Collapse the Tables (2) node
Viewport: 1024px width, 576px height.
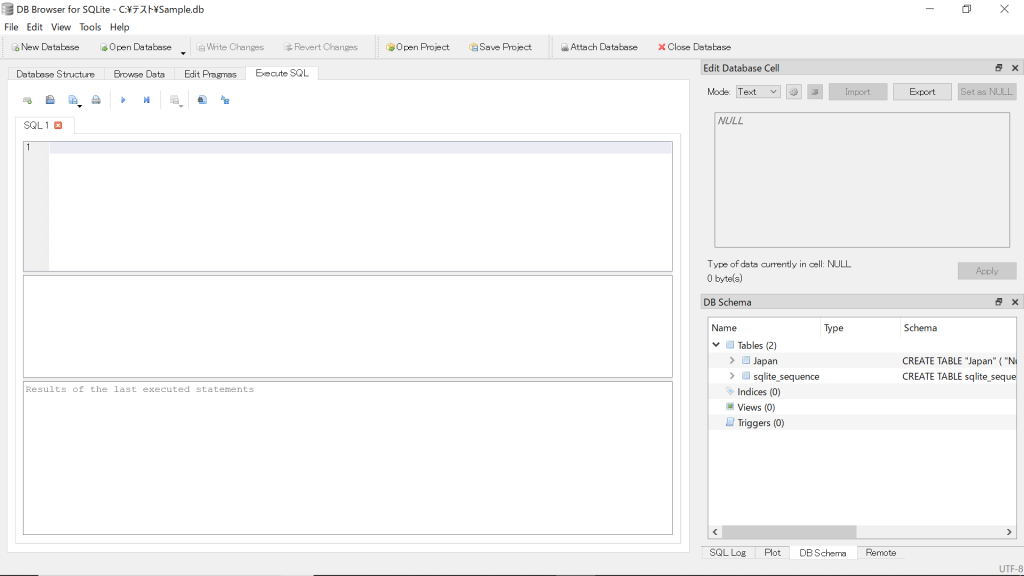(716, 345)
